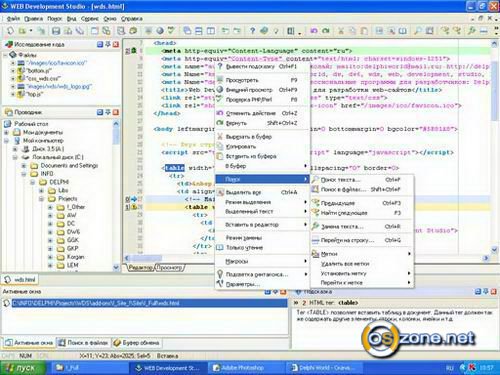Image resolution: width=500 pixels, height=375 pixels.
Task: Open the Справка menu
Action: [132, 19]
